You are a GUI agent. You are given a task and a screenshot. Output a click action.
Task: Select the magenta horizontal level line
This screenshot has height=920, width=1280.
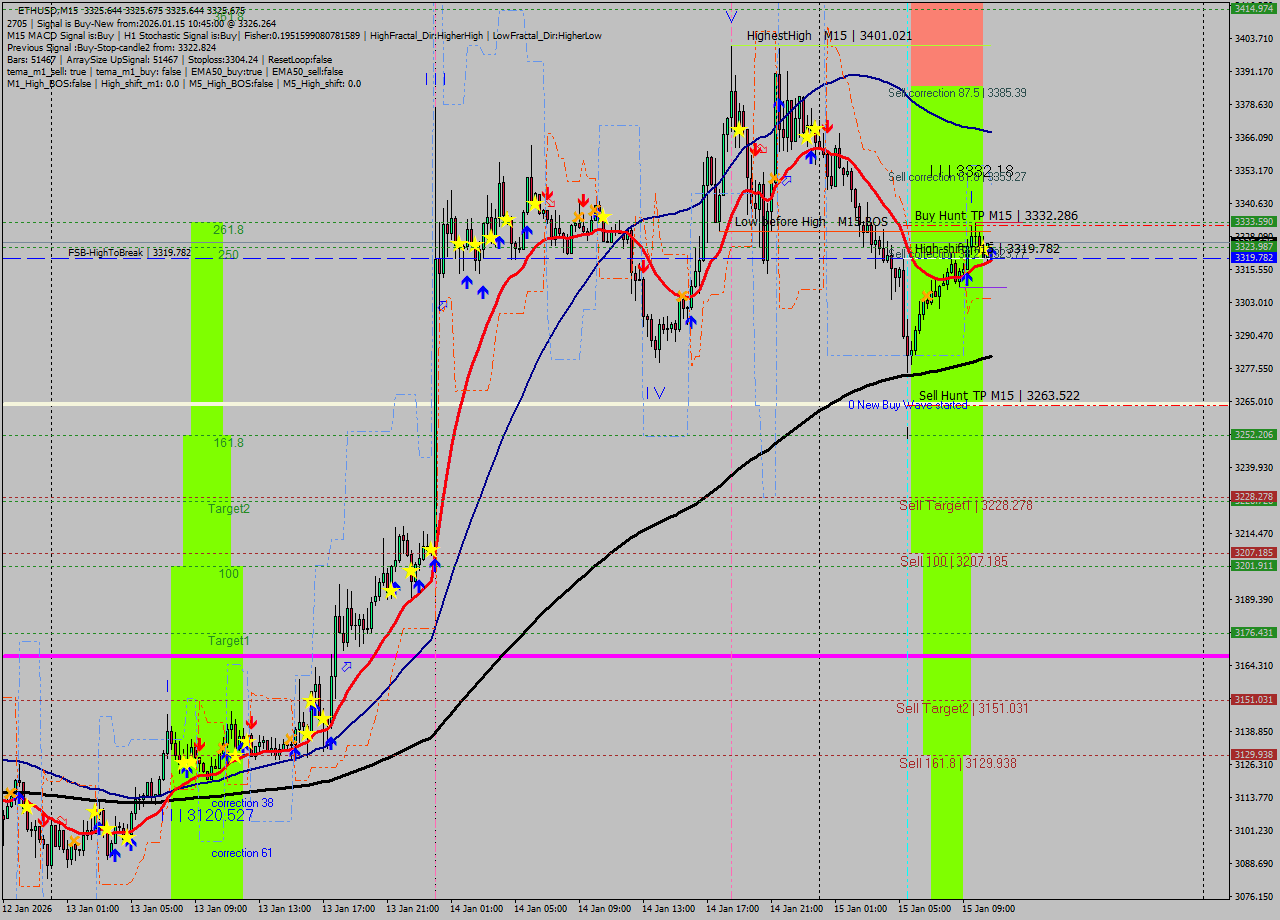tap(600, 656)
